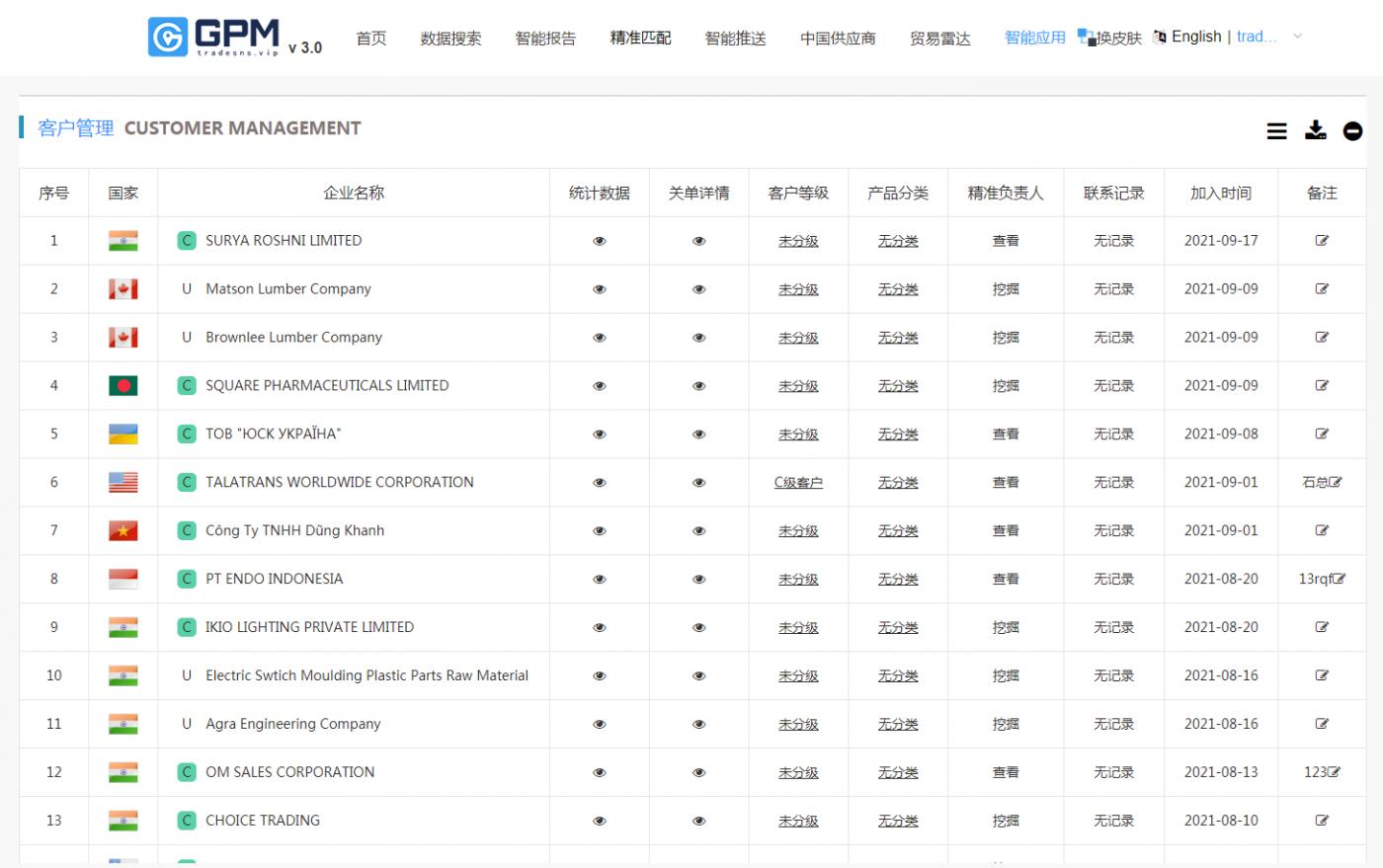
Task: Click the US flag color swatch for TALATRANS
Action: pos(122,482)
